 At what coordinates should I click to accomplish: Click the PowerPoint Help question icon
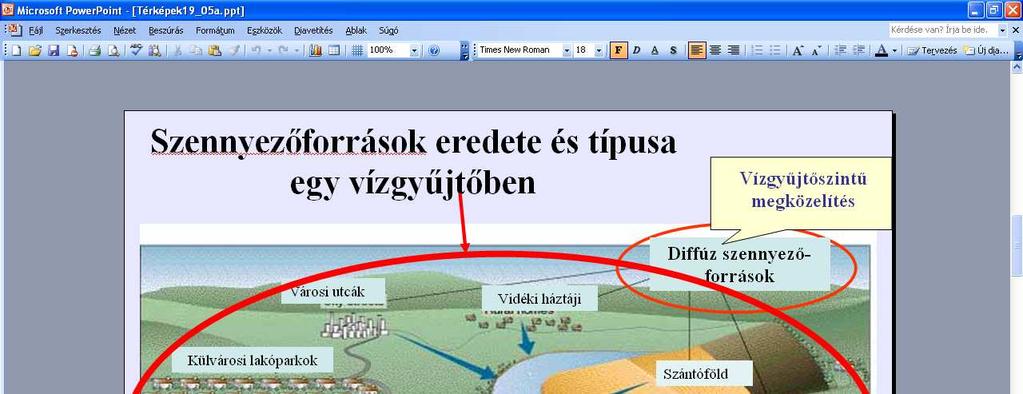(435, 50)
